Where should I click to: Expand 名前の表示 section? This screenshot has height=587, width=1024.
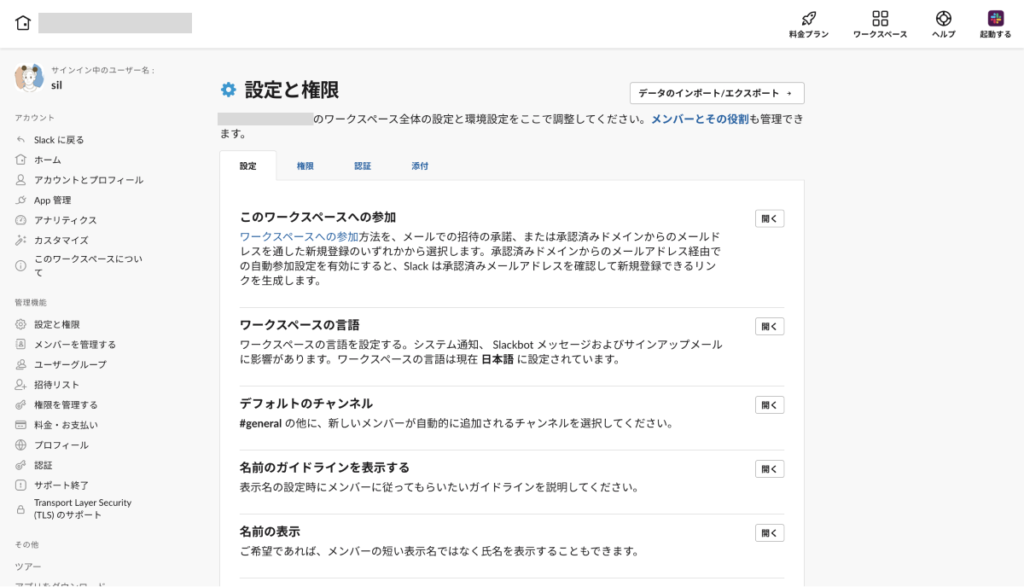click(769, 533)
